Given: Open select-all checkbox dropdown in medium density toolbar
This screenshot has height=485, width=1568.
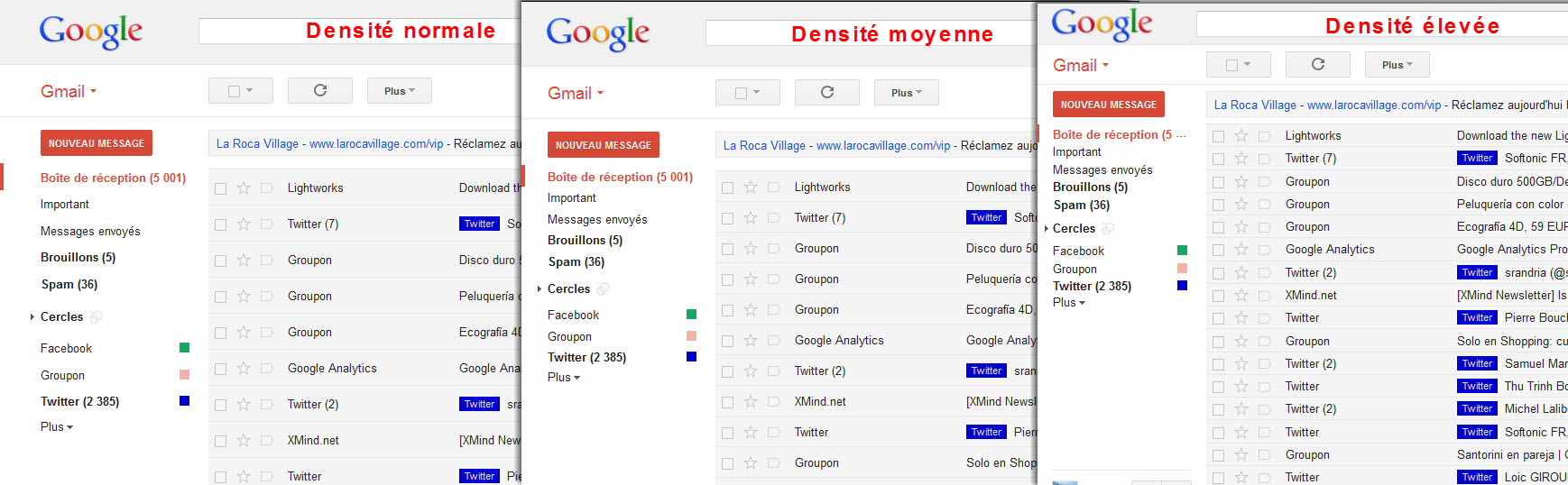Looking at the screenshot, I should click(756, 93).
